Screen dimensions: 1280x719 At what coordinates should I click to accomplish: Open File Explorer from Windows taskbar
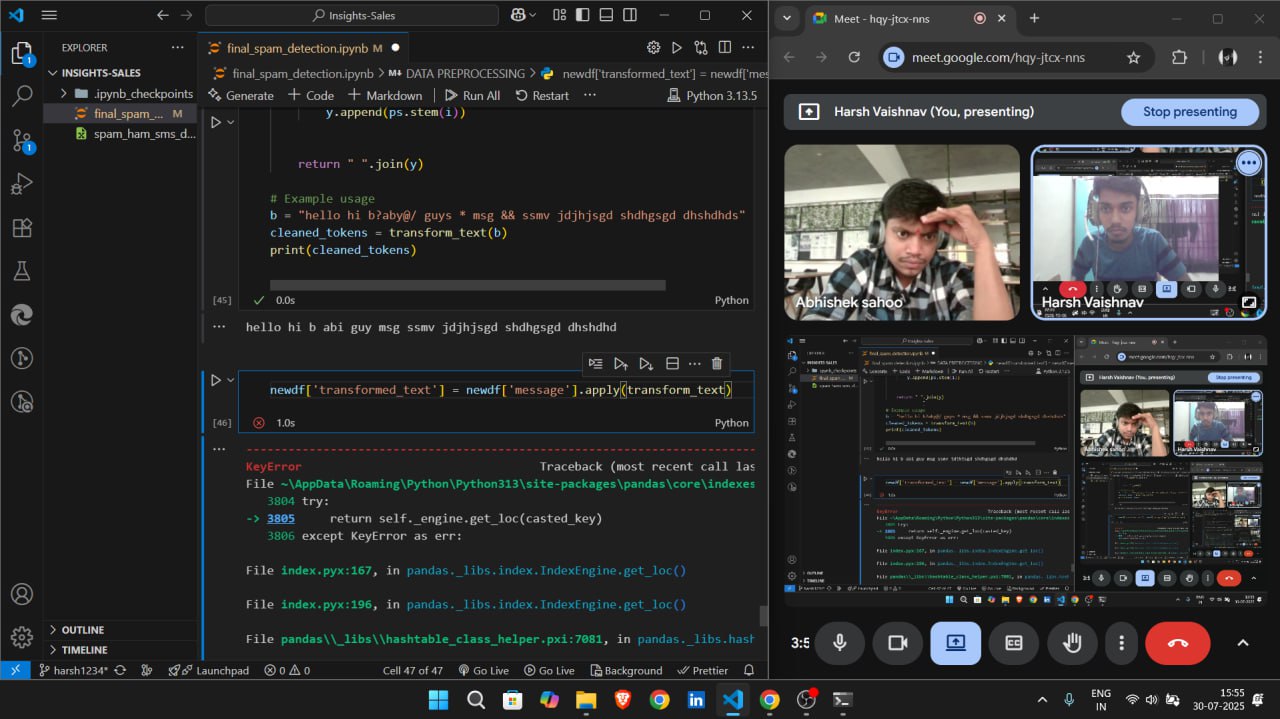pos(586,700)
